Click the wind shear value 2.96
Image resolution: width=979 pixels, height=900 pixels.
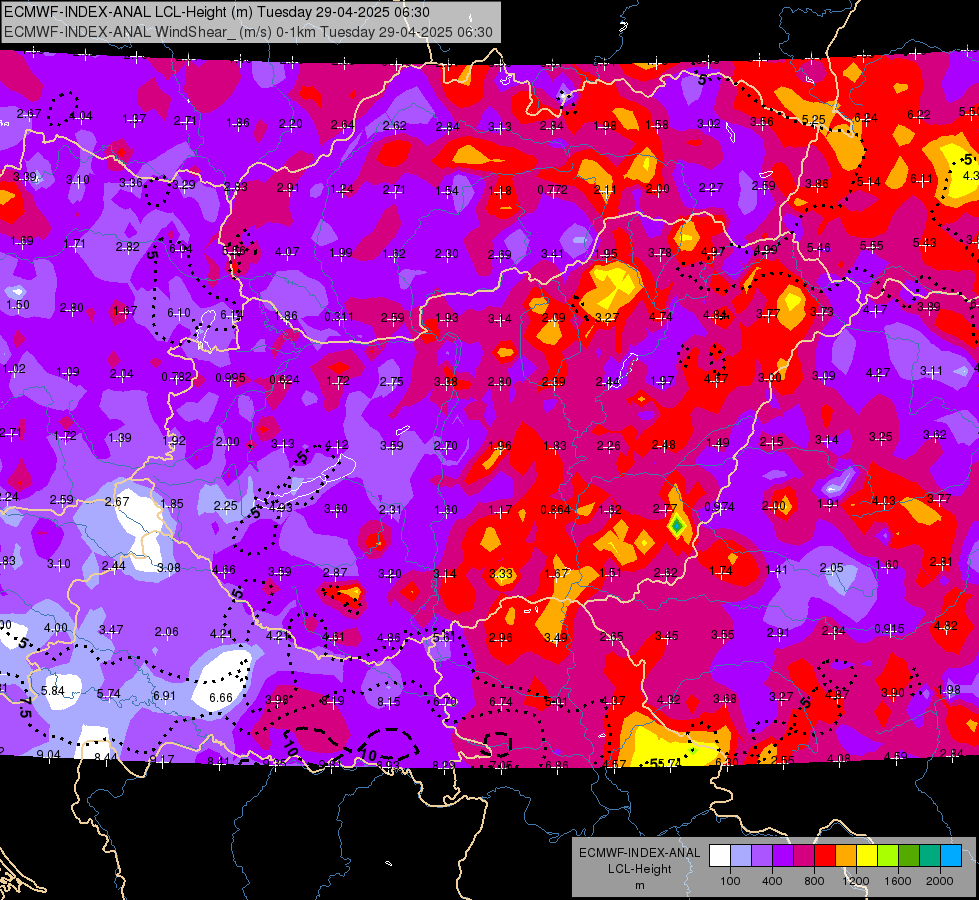click(501, 638)
